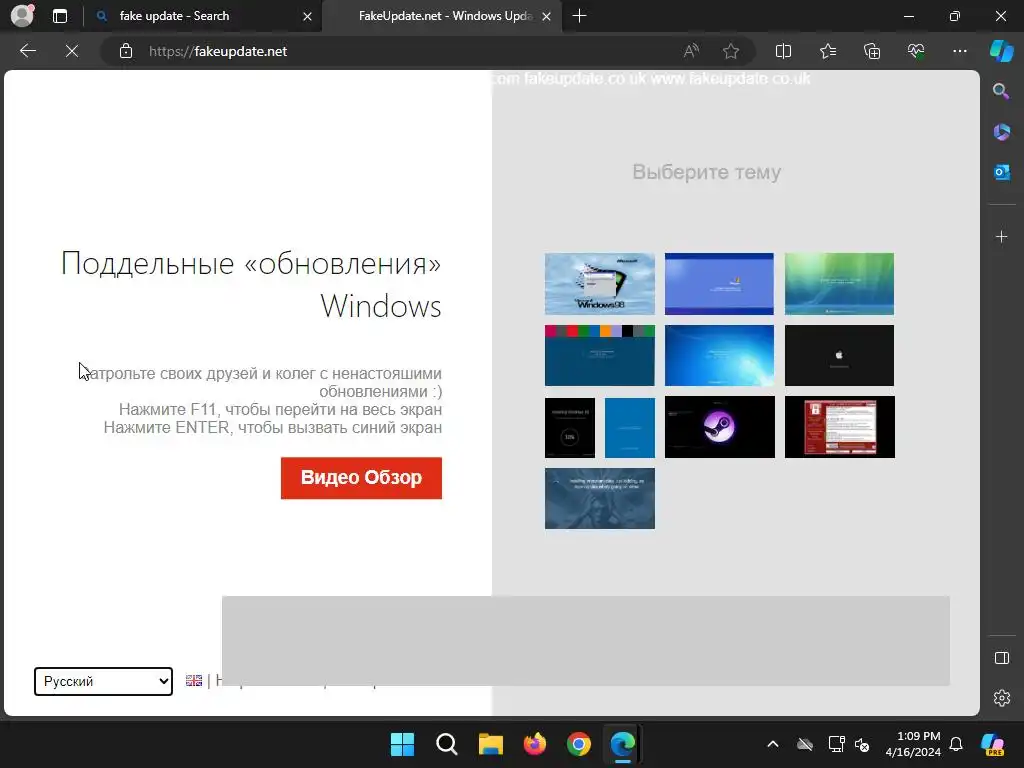Click the muted volume tray icon
The width and height of the screenshot is (1024, 768).
coord(862,744)
